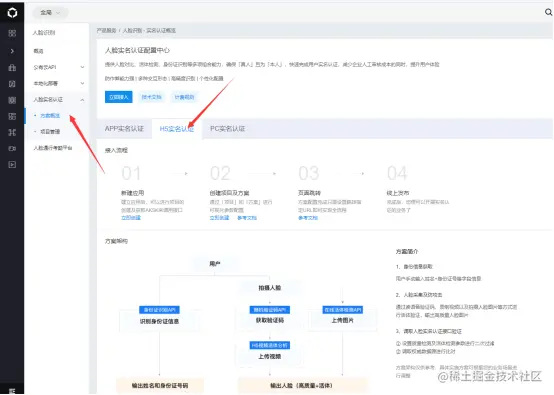Viewport: 554px width, 395px height.
Task: Click the 上传图片 box in the diagram
Action: tap(342, 320)
